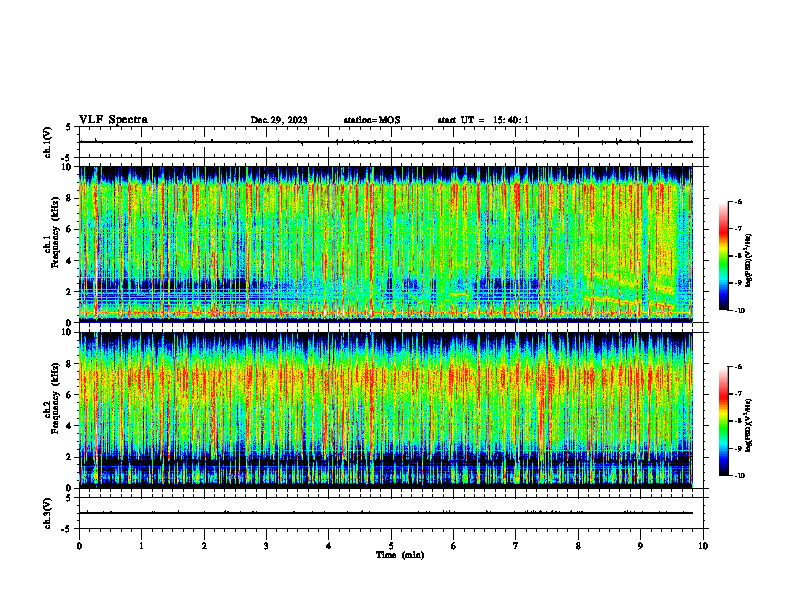The image size is (792, 612).
Task: Click the time axis tick label "8"
Action: coord(578,546)
